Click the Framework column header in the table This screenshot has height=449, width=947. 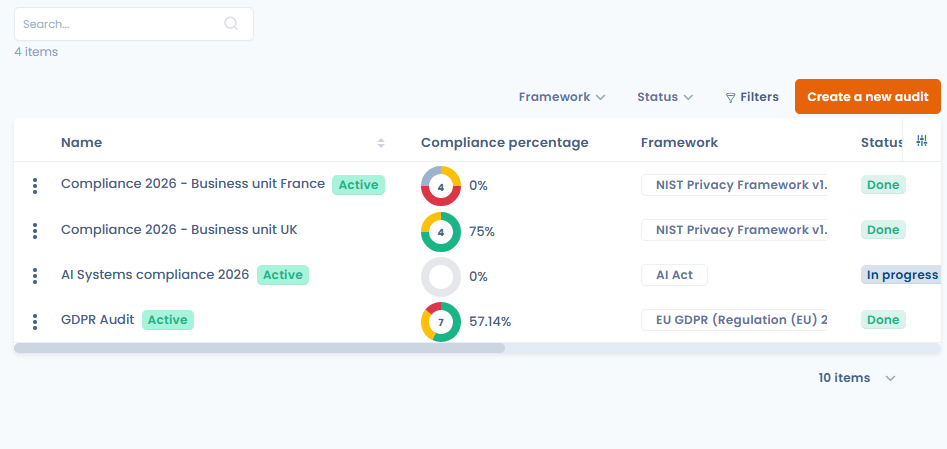tap(679, 143)
